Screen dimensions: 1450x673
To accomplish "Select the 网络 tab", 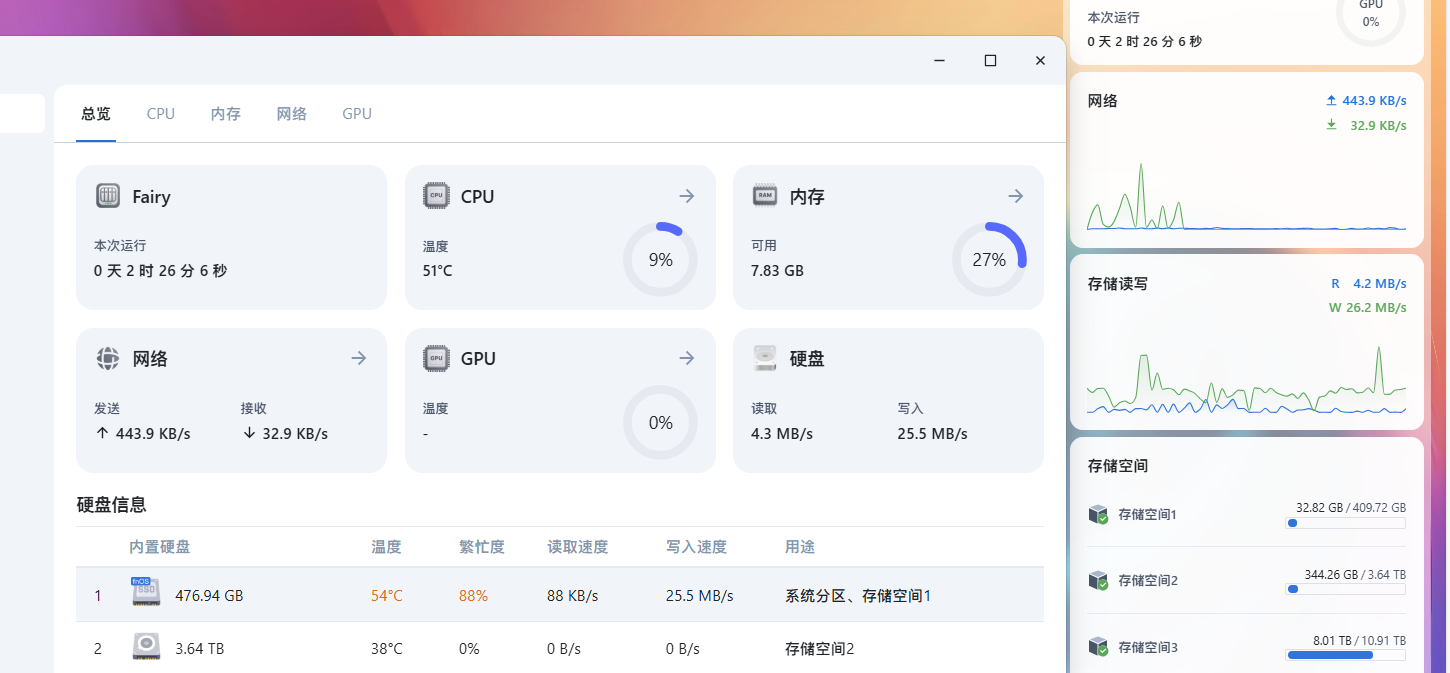I will (x=291, y=114).
